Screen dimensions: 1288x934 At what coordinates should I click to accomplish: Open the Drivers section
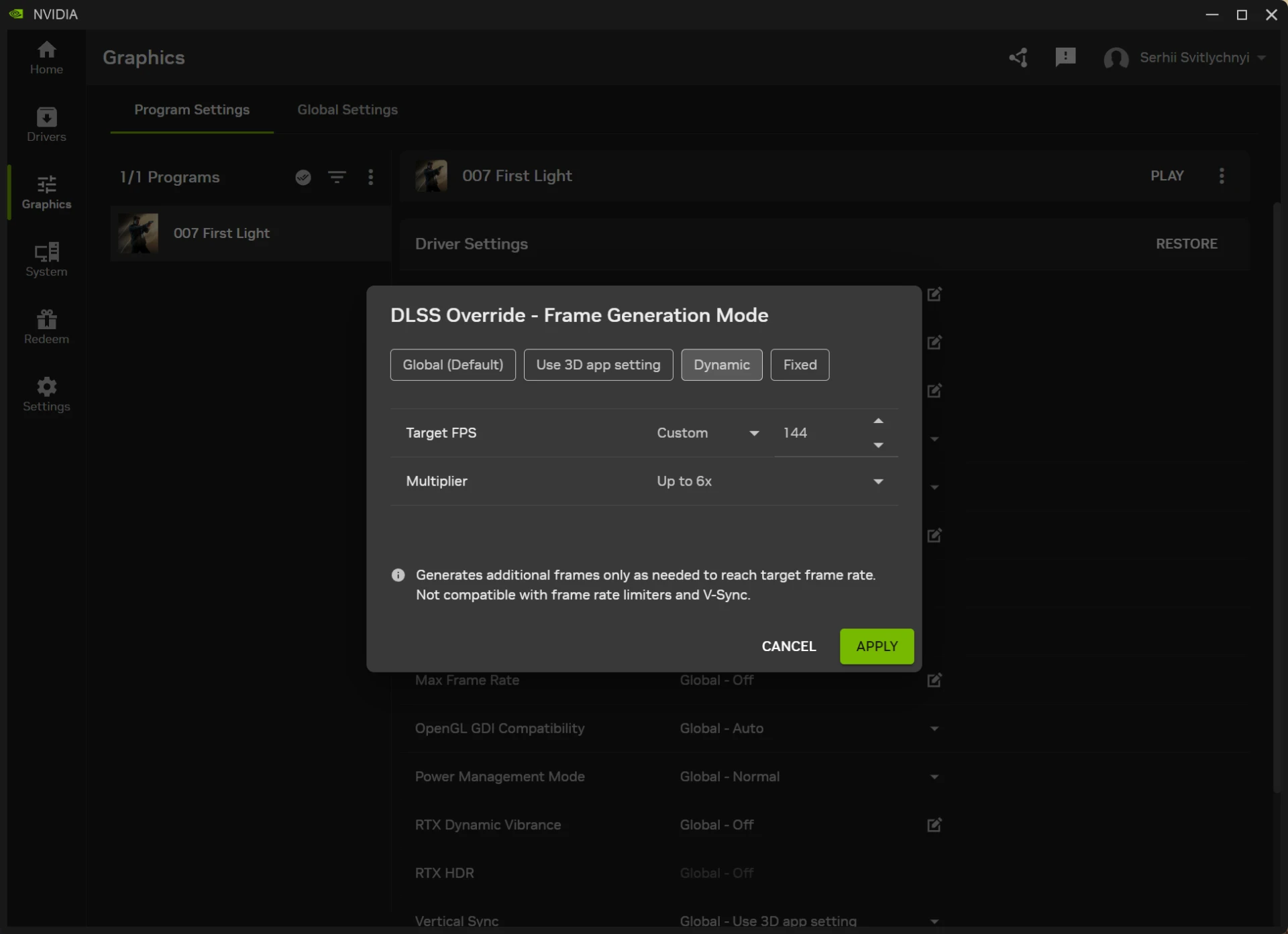(x=46, y=125)
